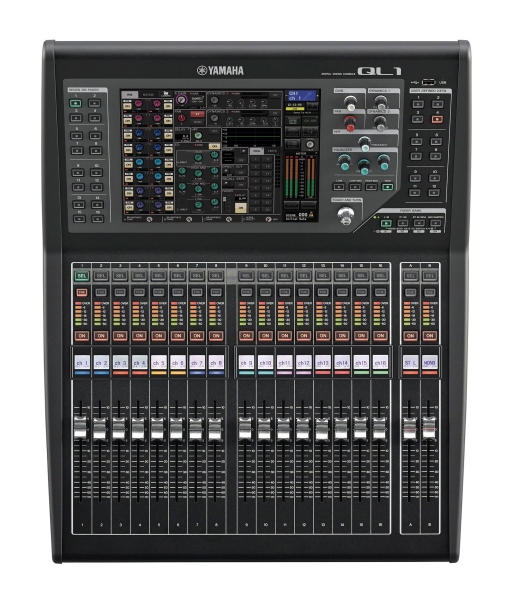
Task: Mute channel 6 with its ON key
Action: click(x=177, y=336)
